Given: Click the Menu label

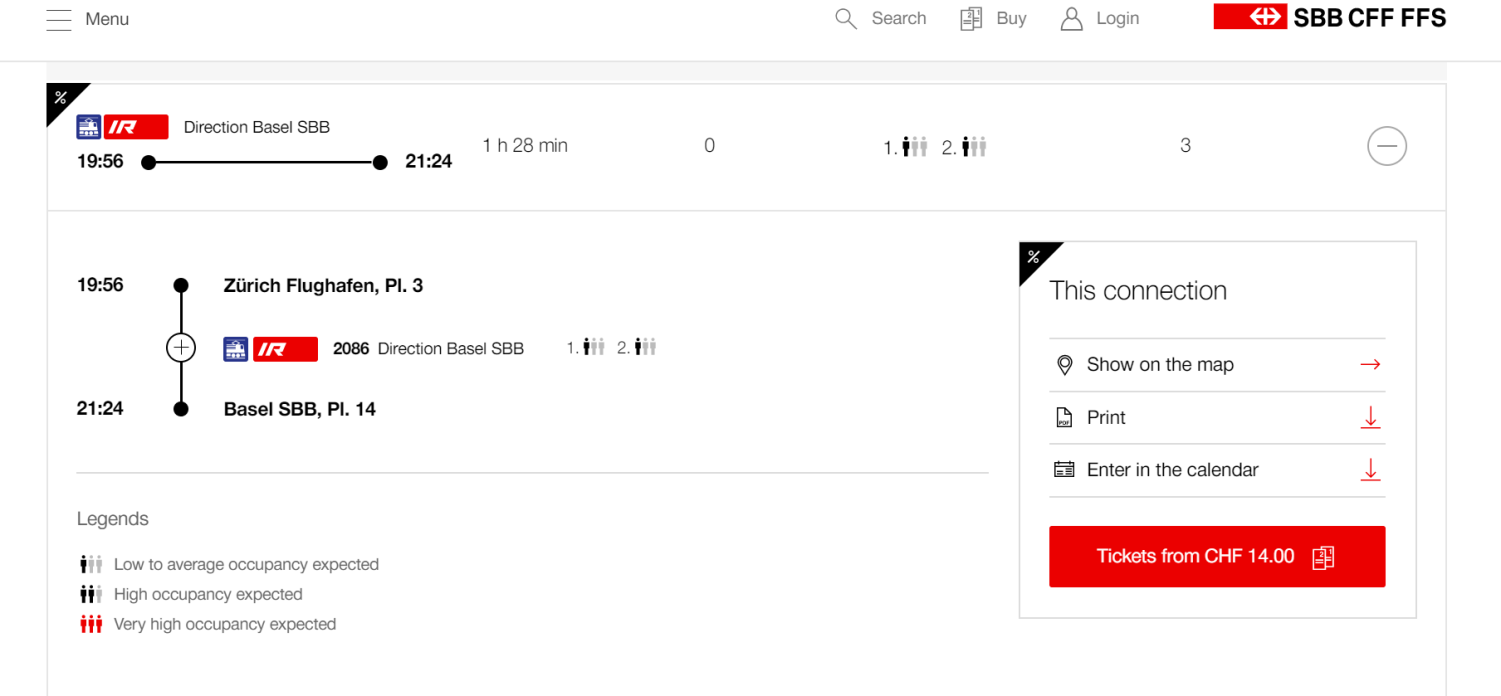Looking at the screenshot, I should [x=107, y=19].
